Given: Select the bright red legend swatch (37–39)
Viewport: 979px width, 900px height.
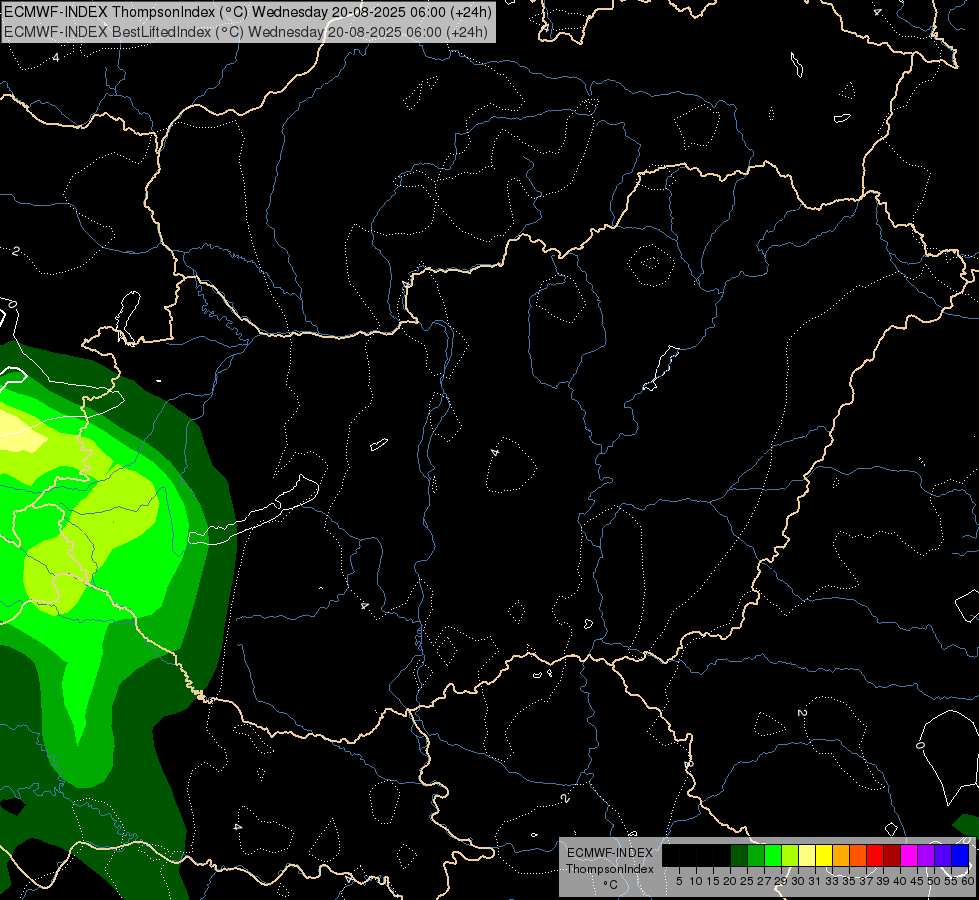Looking at the screenshot, I should click(x=875, y=855).
